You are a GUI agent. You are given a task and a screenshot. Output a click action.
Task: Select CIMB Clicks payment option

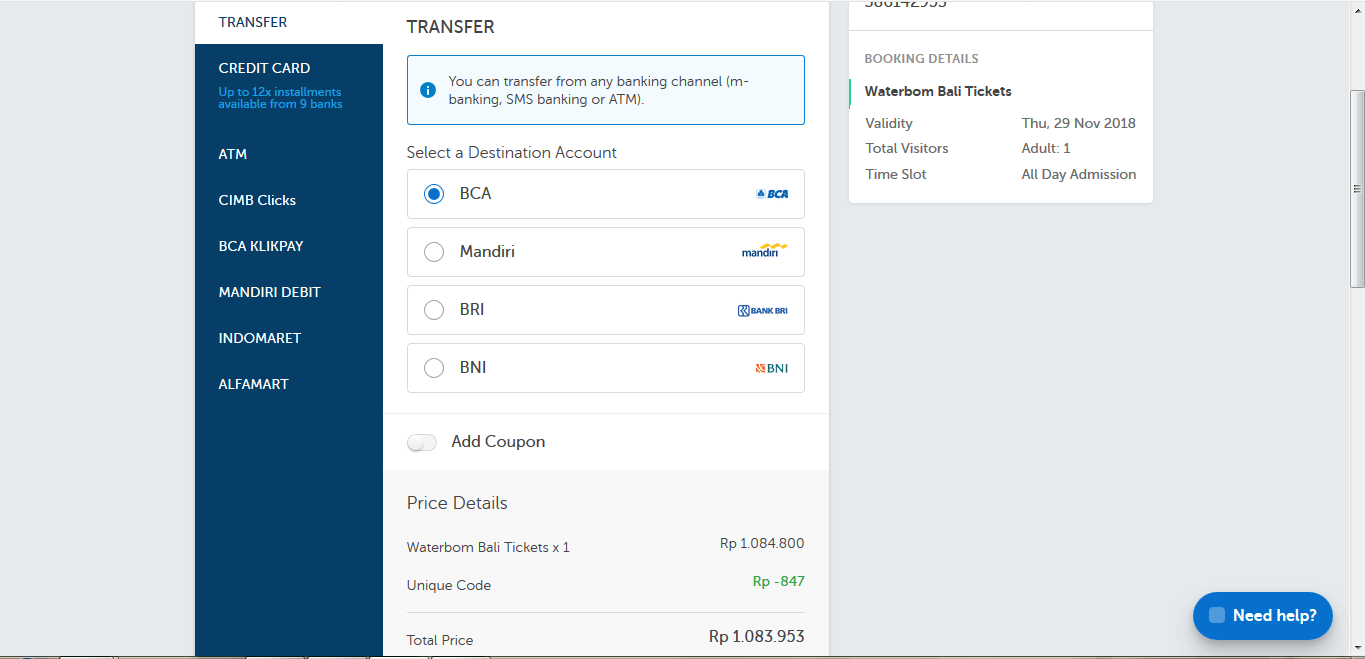click(257, 200)
